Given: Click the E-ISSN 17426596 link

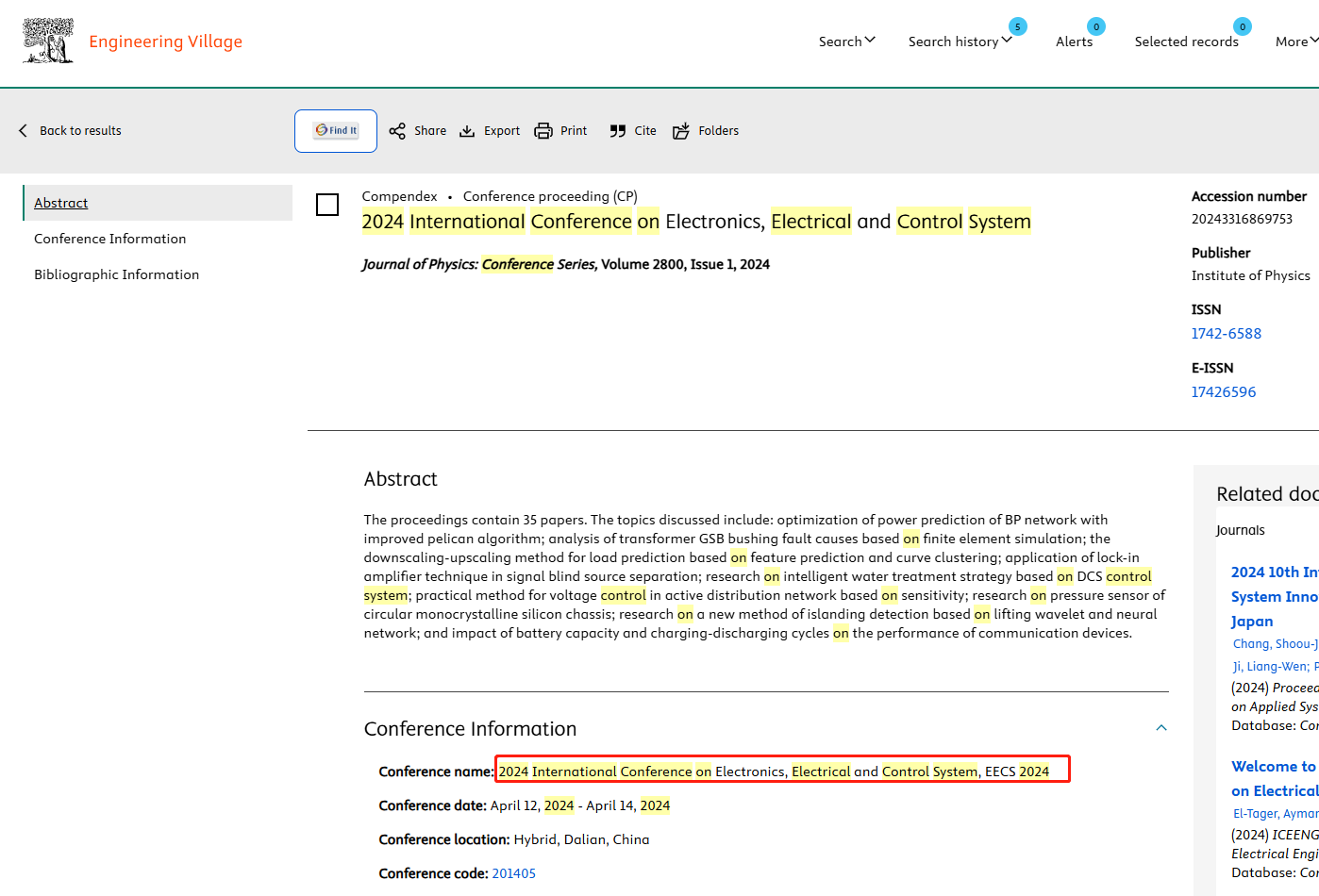Looking at the screenshot, I should tap(1223, 392).
